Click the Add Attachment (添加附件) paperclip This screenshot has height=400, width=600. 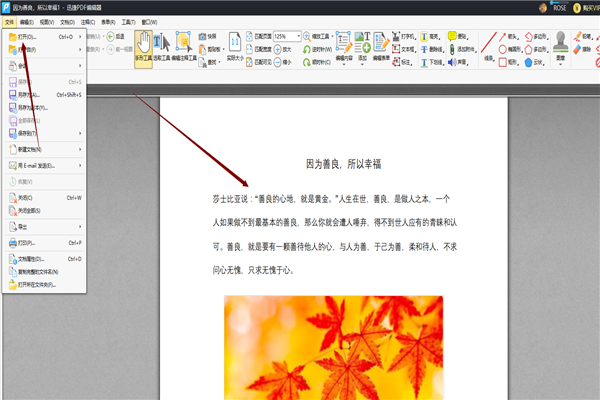click(x=452, y=49)
